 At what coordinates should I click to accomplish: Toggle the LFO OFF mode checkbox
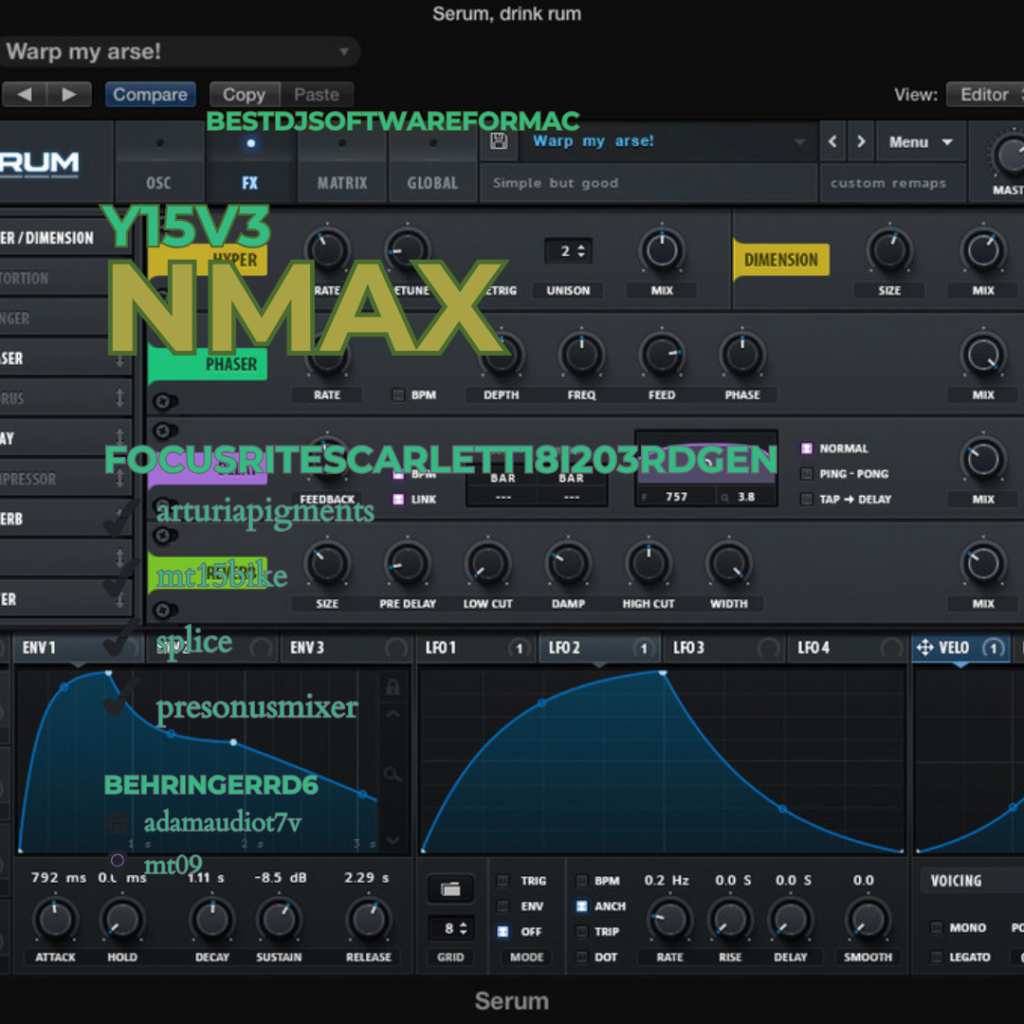503,931
